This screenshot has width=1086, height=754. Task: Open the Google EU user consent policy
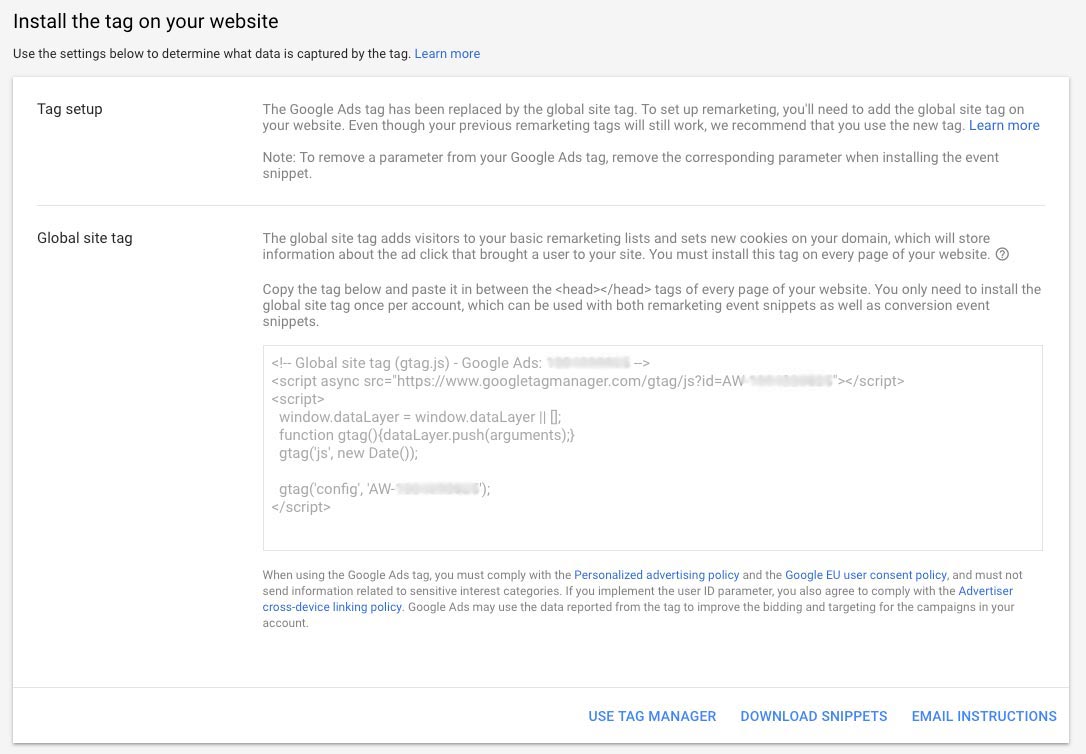click(x=865, y=575)
